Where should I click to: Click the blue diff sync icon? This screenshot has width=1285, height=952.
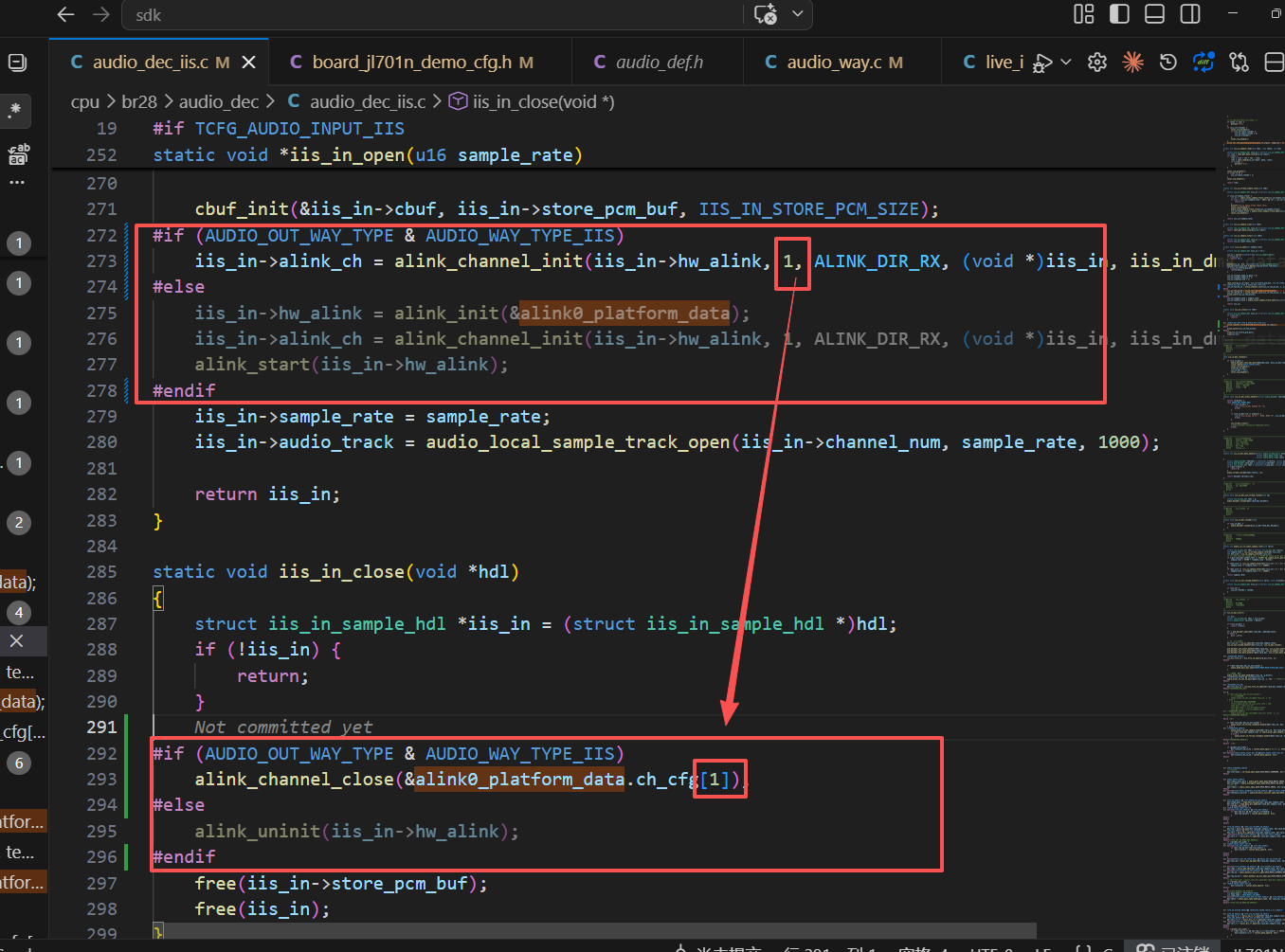[1204, 63]
